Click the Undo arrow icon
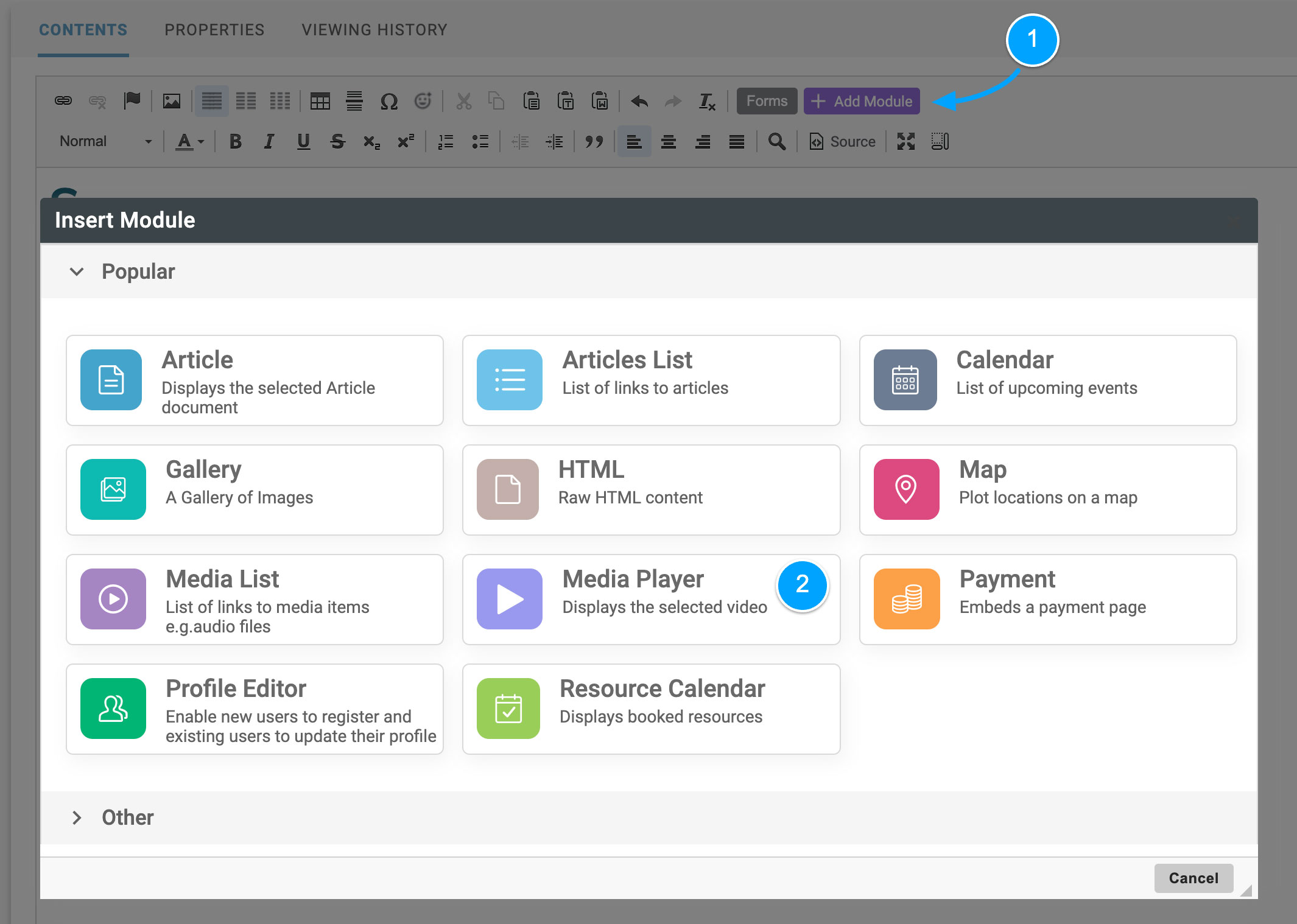 click(639, 101)
